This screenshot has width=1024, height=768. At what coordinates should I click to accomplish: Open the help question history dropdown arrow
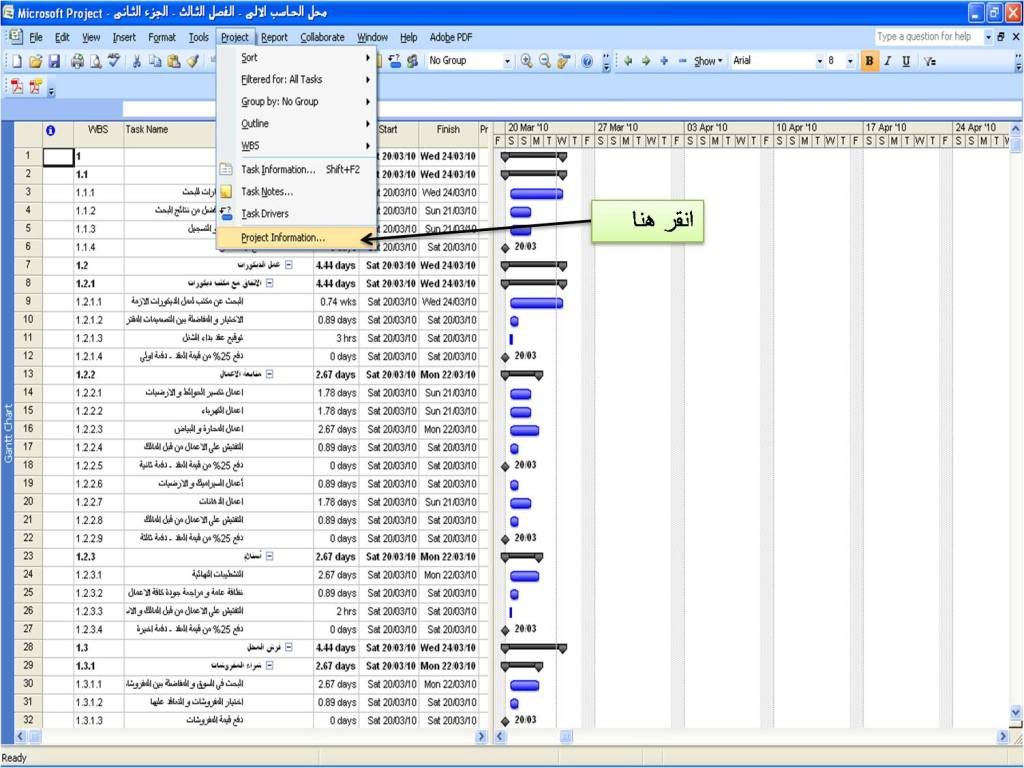988,37
